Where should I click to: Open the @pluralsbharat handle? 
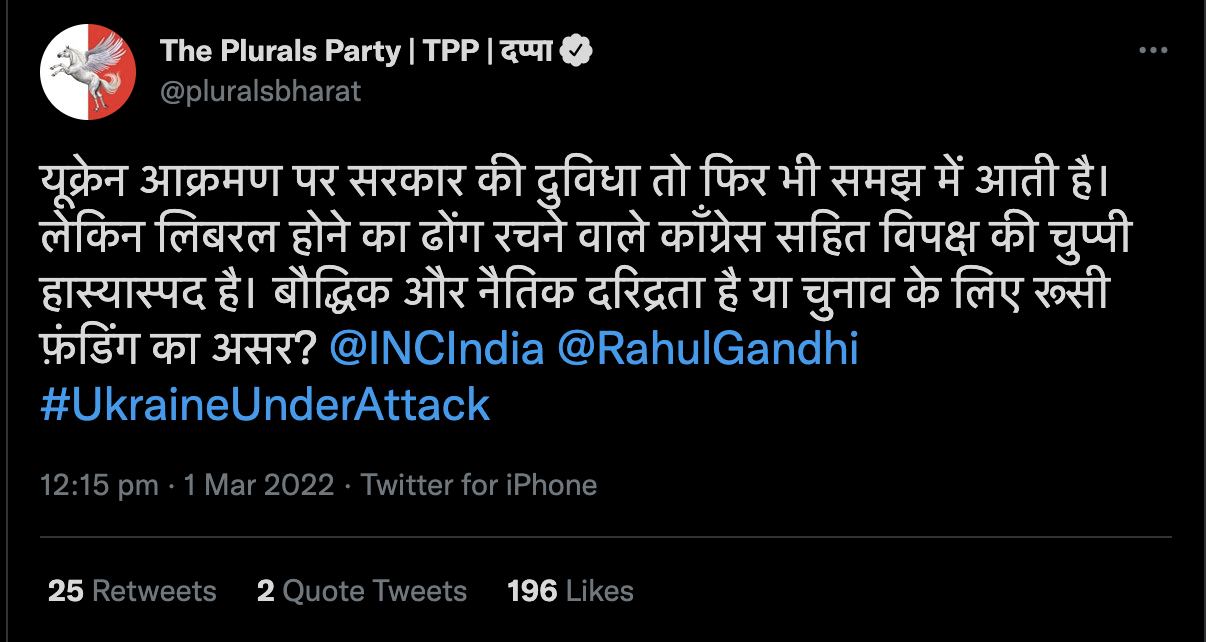click(x=260, y=91)
